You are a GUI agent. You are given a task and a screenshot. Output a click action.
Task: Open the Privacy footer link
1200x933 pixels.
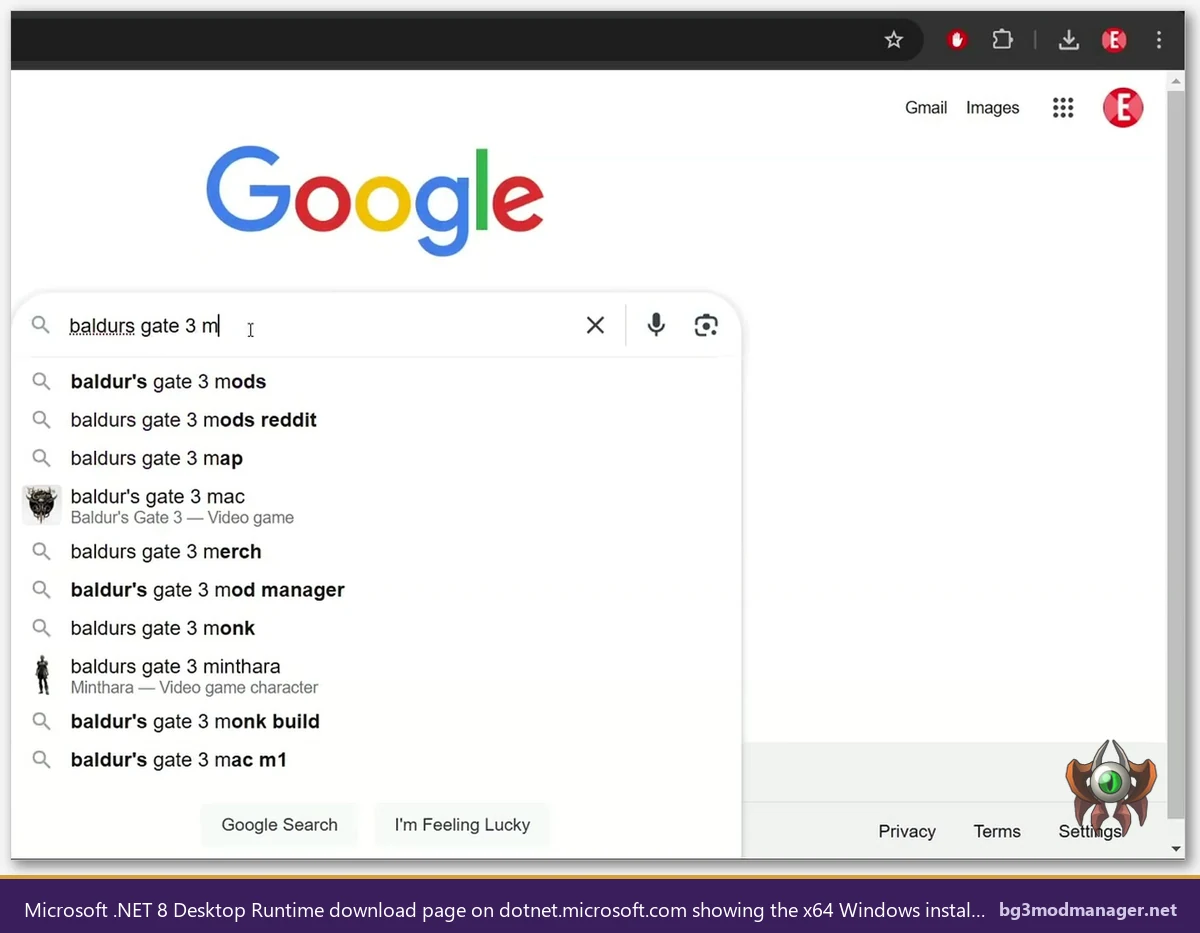[907, 831]
